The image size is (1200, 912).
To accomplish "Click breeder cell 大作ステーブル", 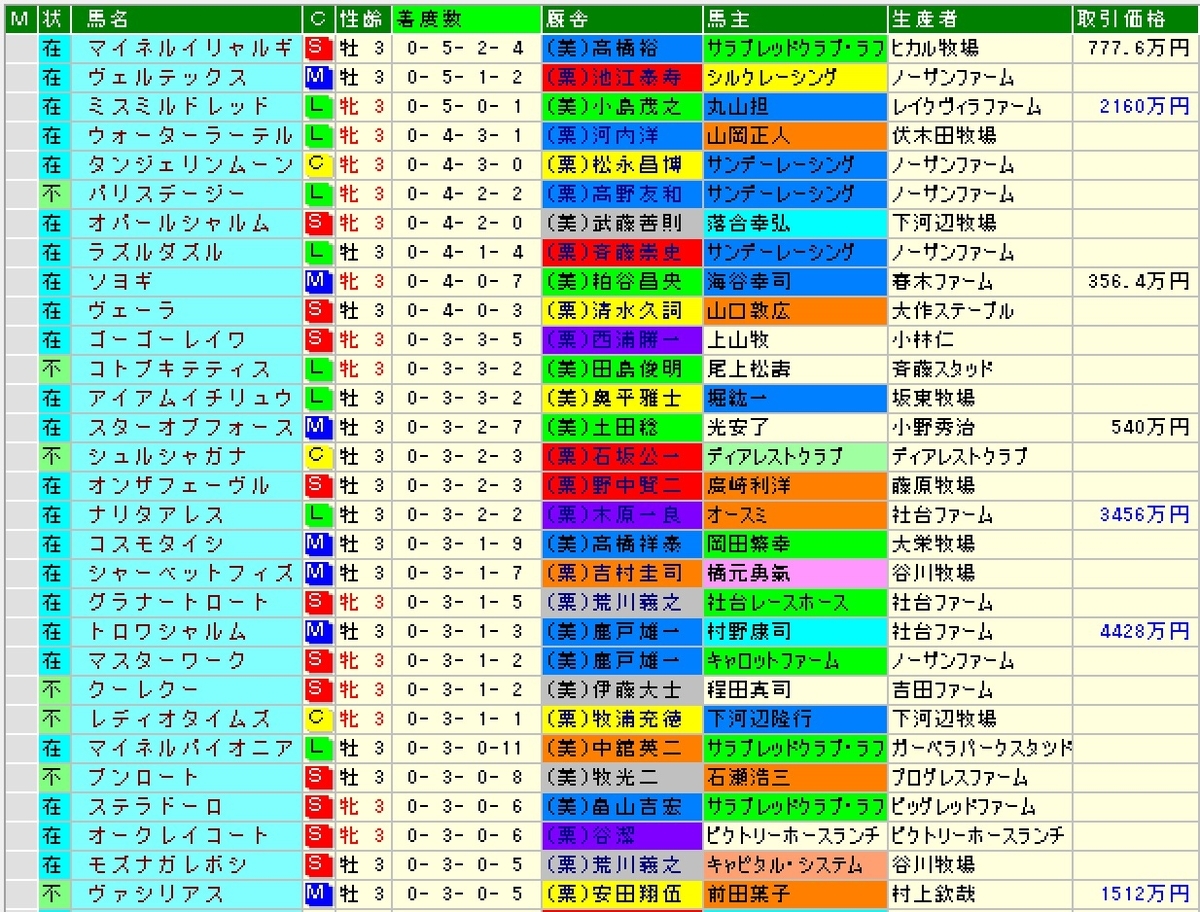I will [979, 310].
